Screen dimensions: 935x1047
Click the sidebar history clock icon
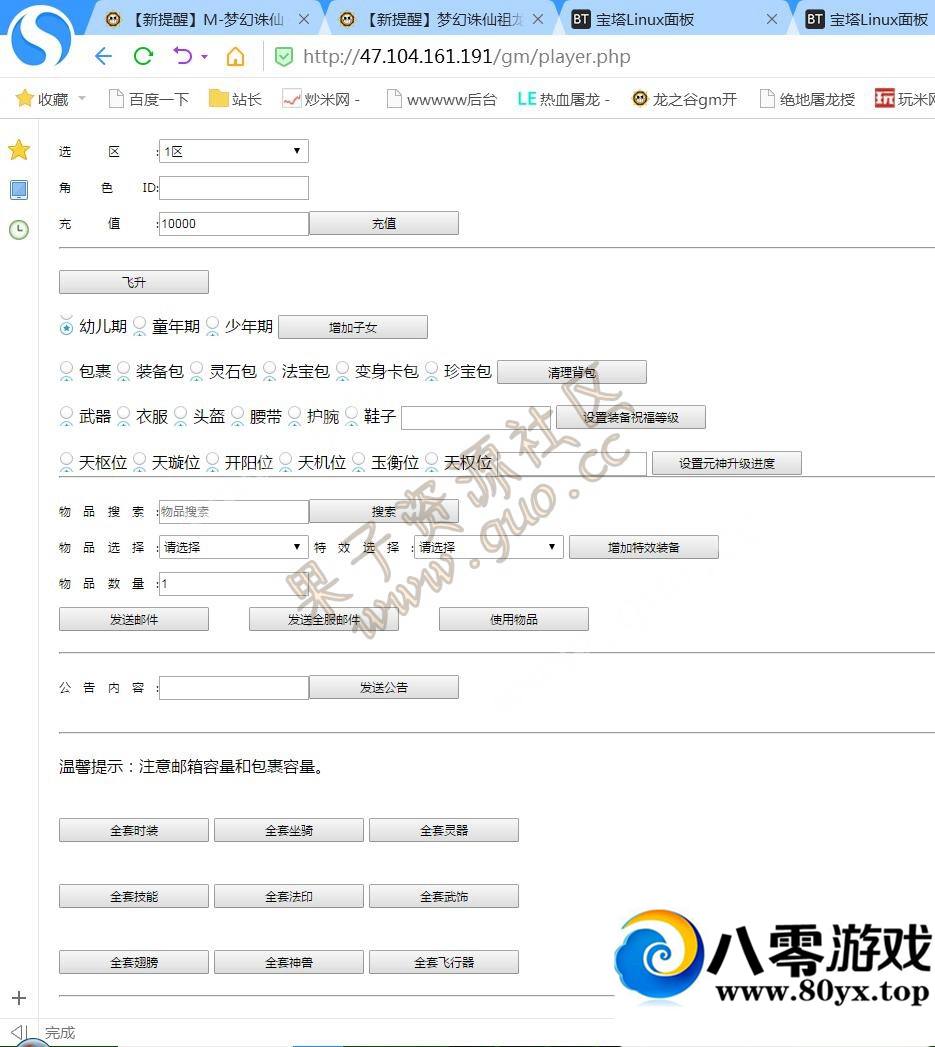tap(19, 230)
